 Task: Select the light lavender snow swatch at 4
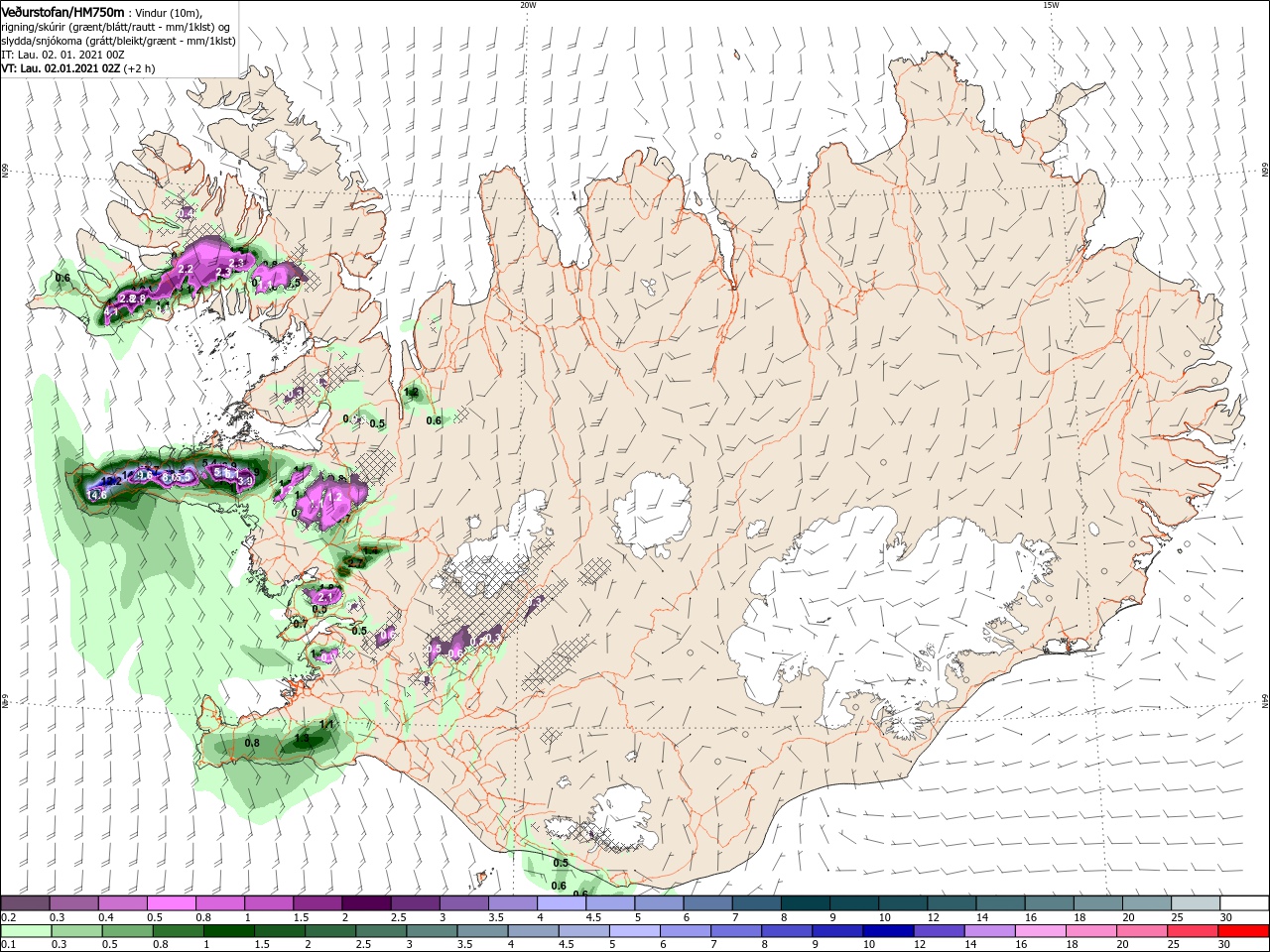[562, 903]
